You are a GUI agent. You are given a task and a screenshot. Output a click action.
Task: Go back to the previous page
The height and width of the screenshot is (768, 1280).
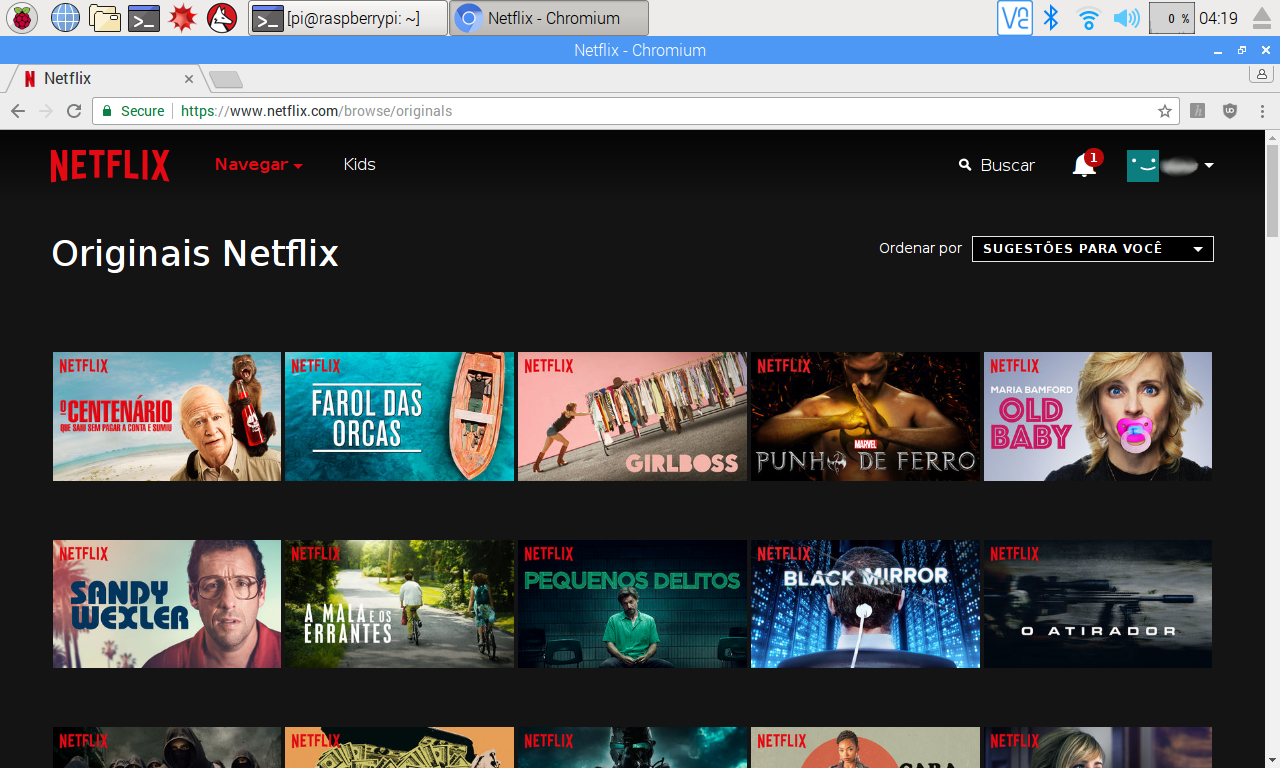[x=18, y=111]
